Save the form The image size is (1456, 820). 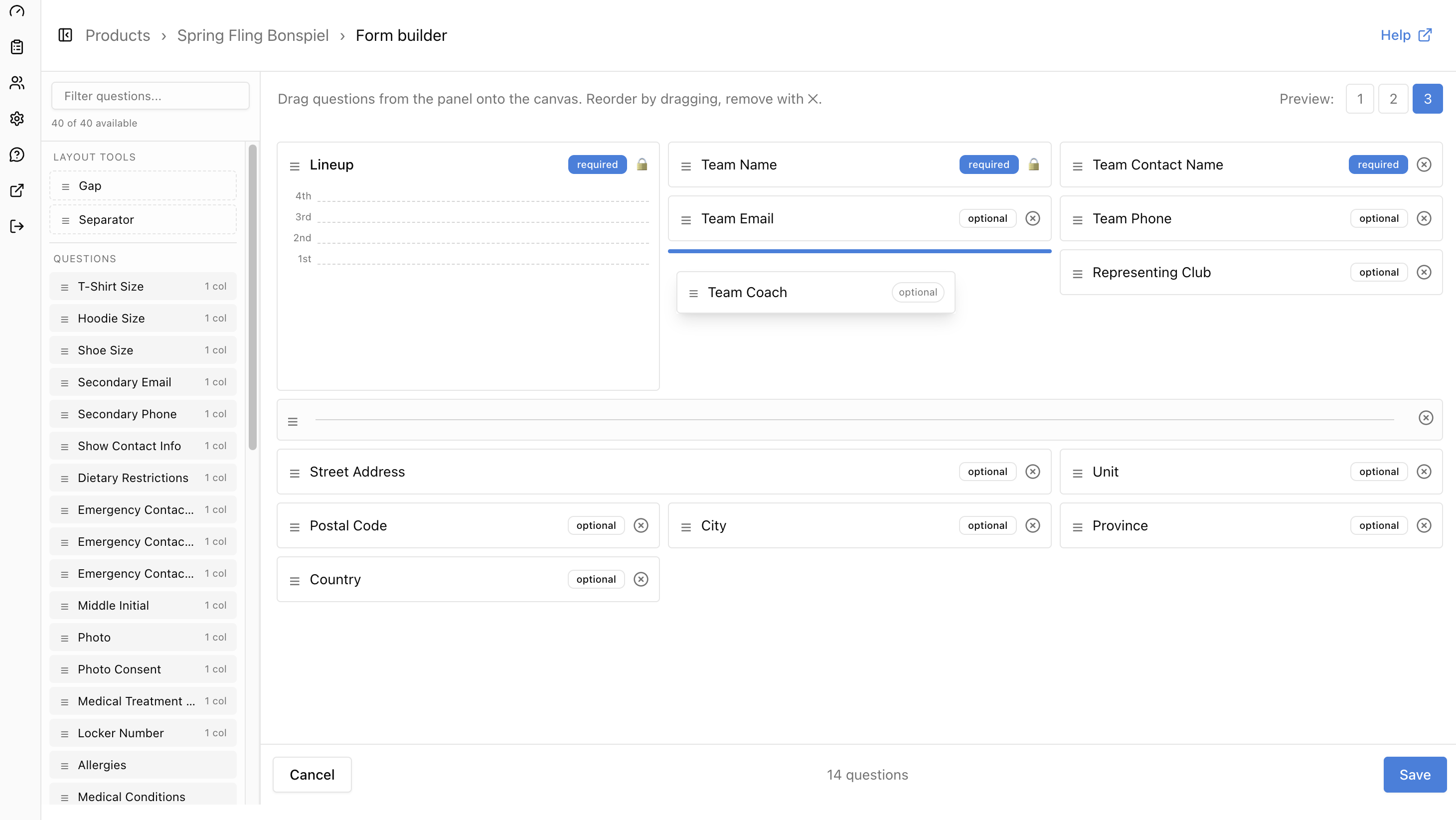[x=1415, y=774]
